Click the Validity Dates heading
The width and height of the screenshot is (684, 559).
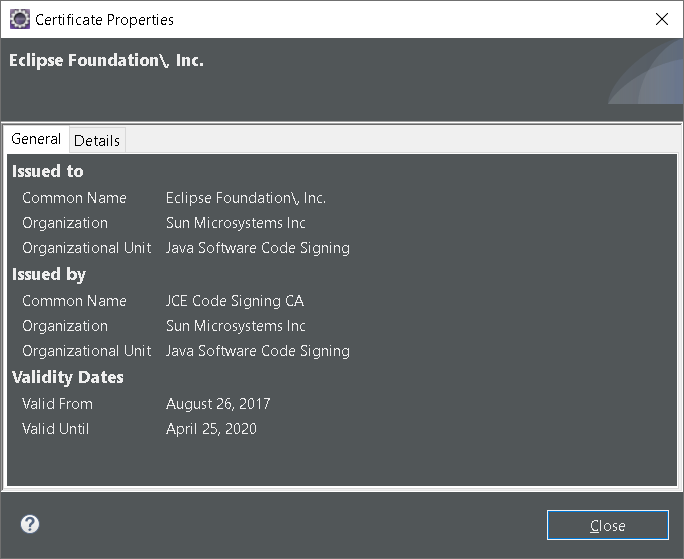[x=68, y=377]
